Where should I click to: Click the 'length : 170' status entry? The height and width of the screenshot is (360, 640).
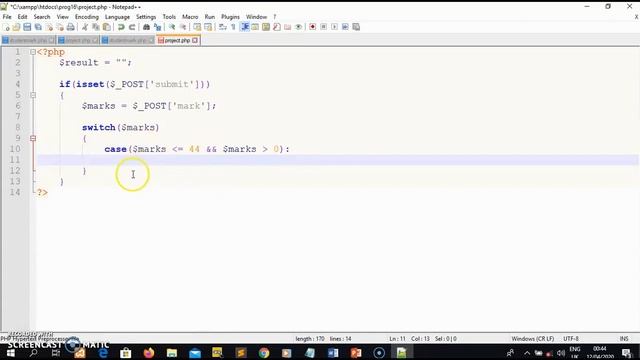310,339
